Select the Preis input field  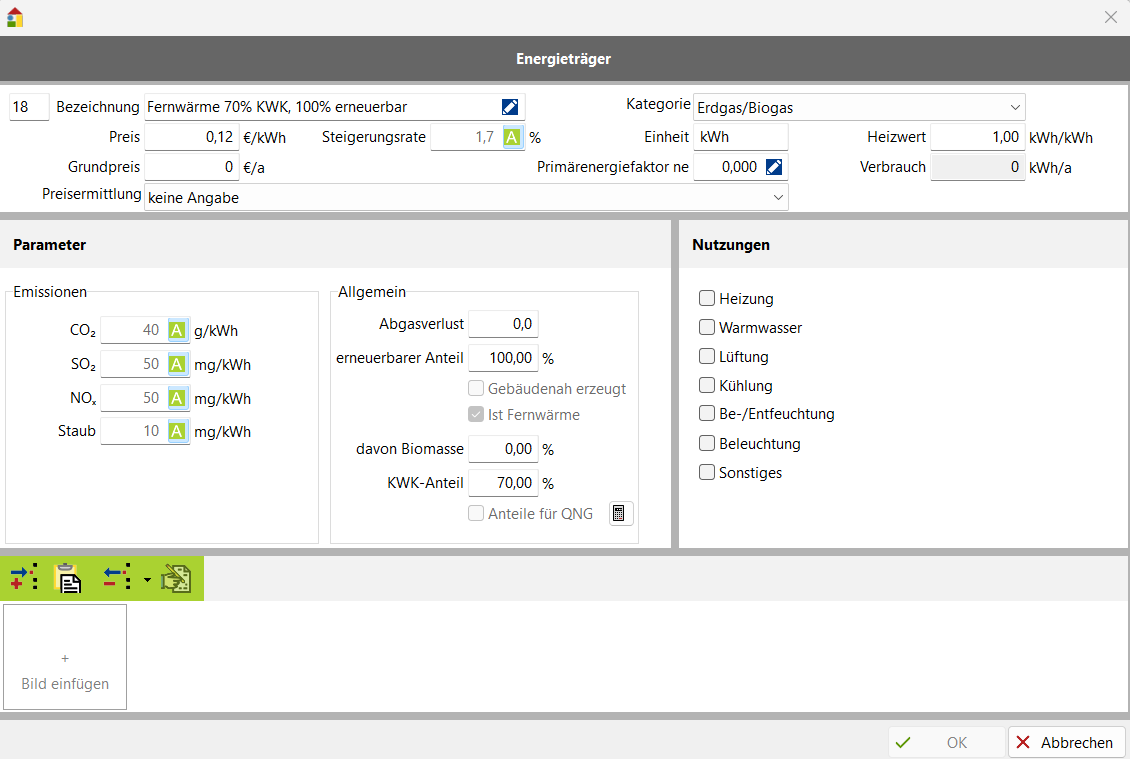click(x=191, y=137)
